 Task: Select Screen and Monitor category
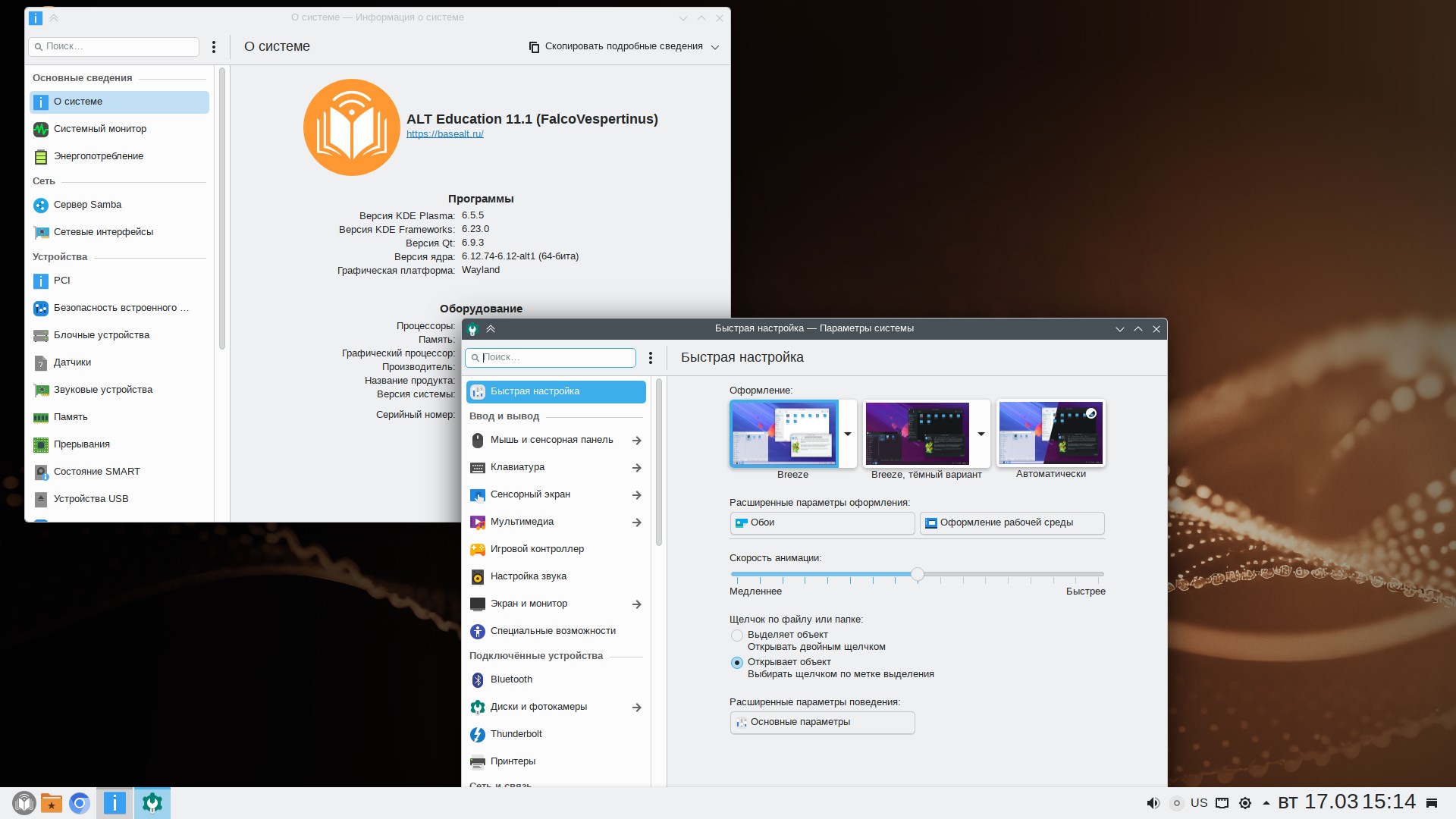tap(529, 604)
